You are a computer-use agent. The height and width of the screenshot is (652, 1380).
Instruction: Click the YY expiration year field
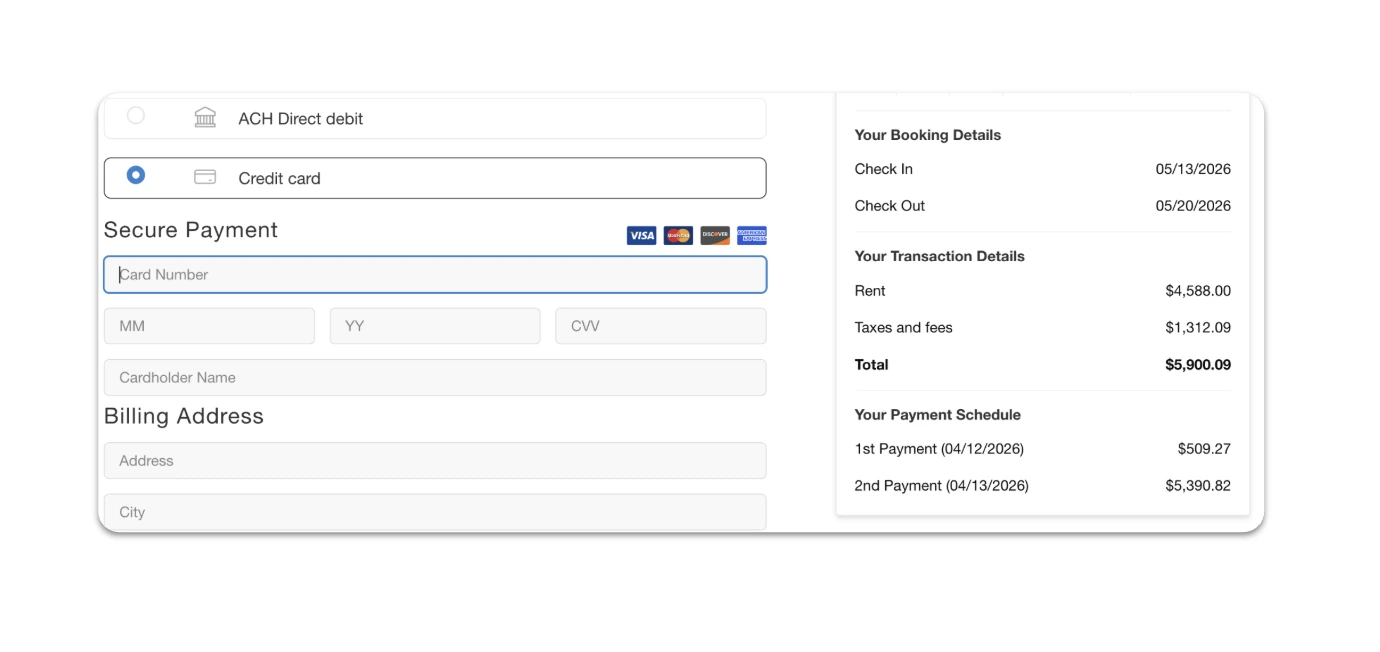(435, 325)
